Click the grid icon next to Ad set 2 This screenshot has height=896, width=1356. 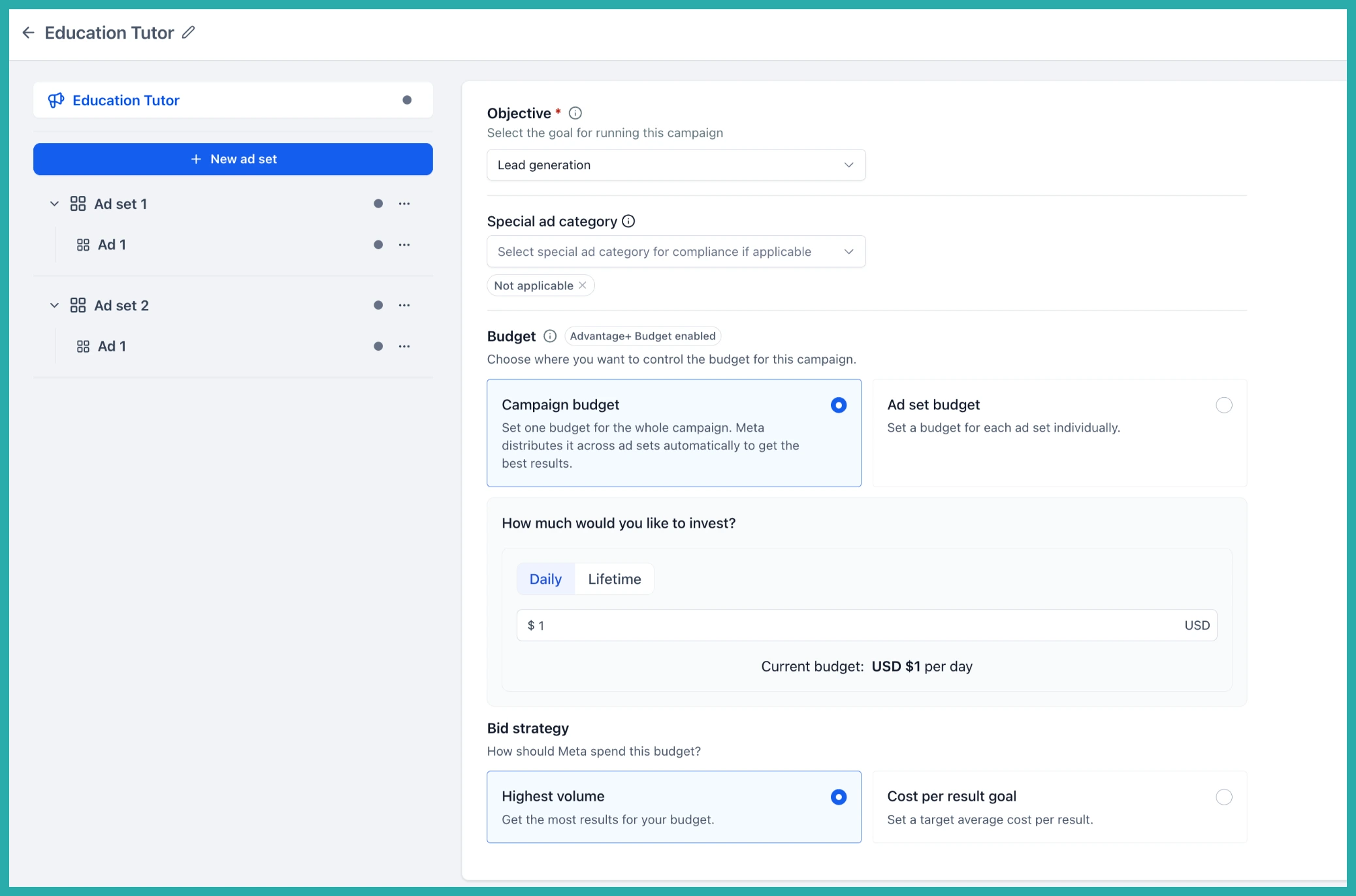[x=78, y=305]
